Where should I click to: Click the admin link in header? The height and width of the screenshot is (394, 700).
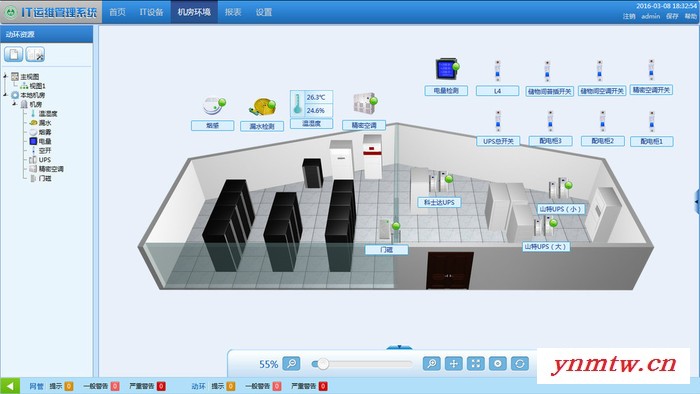pos(650,16)
